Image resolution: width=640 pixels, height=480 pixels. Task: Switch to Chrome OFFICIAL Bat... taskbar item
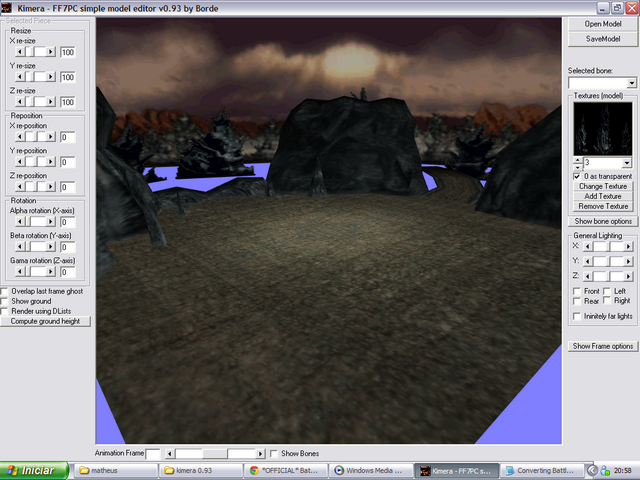pyautogui.click(x=286, y=471)
